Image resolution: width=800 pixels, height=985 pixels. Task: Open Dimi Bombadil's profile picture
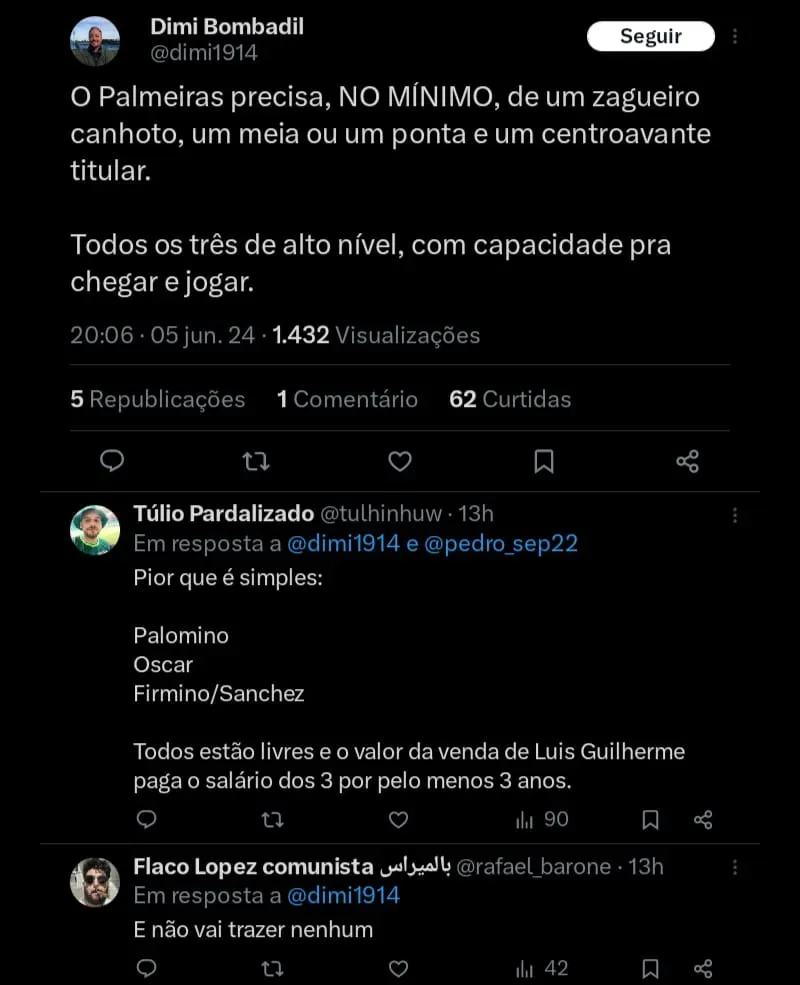[x=95, y=41]
